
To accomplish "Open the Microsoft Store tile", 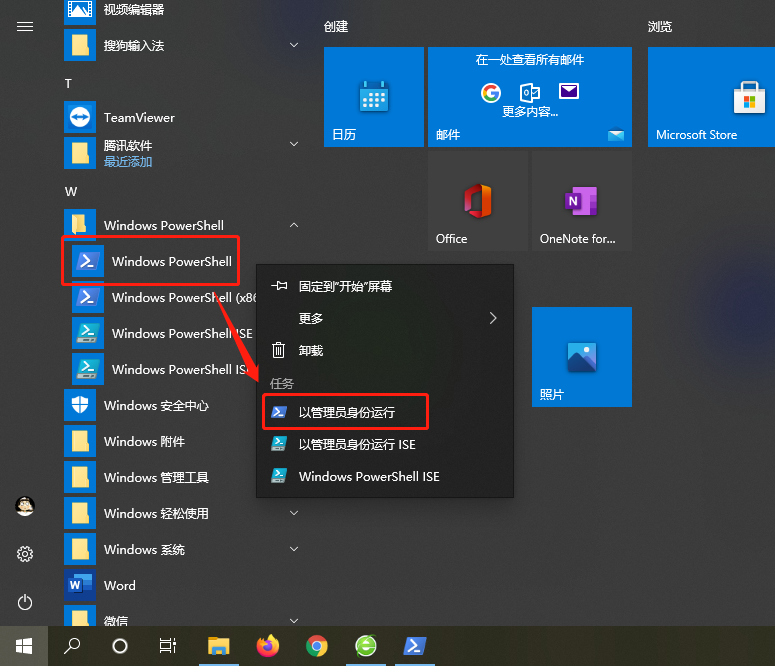I will [712, 97].
